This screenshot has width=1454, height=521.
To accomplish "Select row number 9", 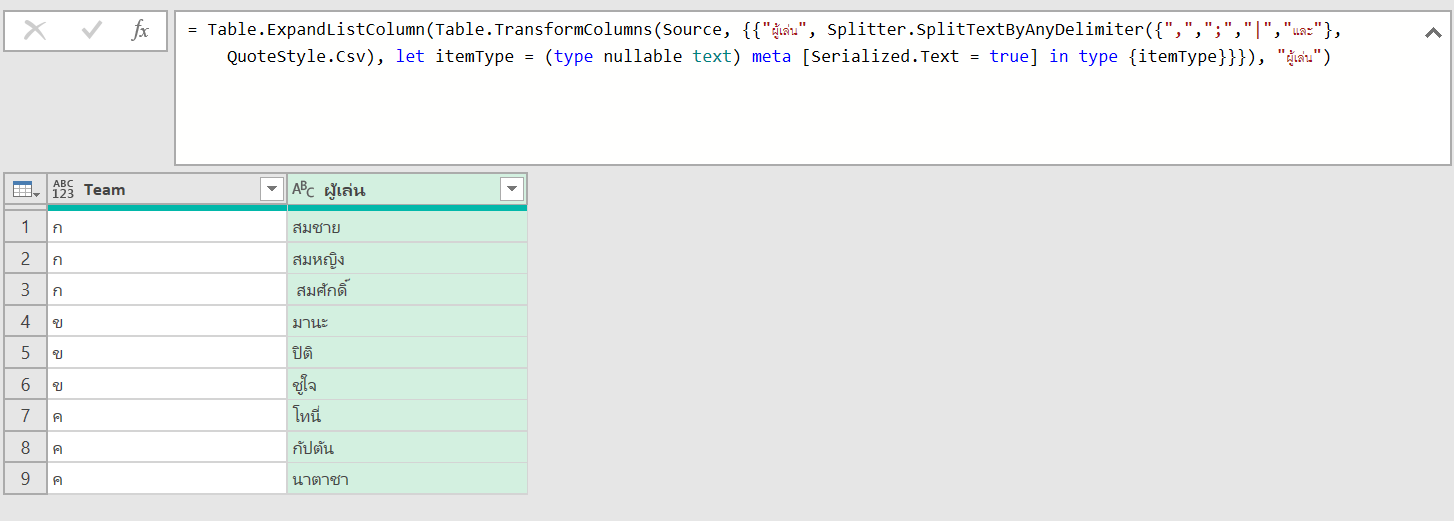I will 25,479.
